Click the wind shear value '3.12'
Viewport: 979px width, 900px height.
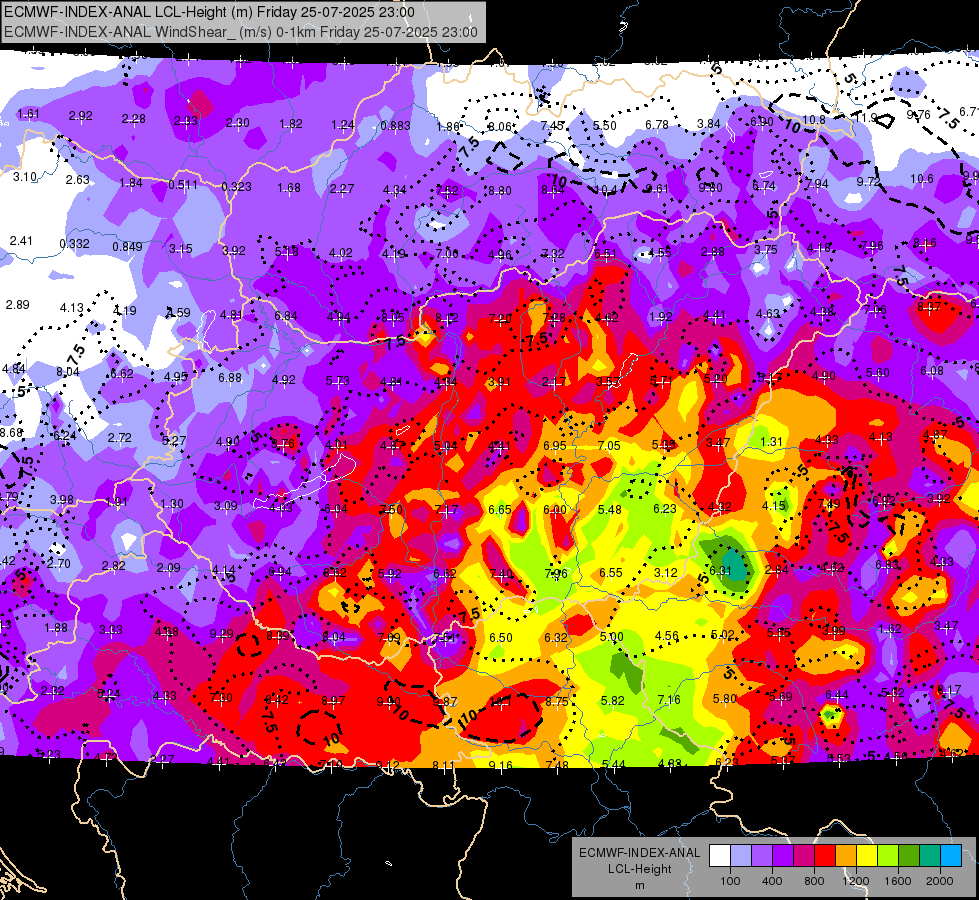point(666,573)
